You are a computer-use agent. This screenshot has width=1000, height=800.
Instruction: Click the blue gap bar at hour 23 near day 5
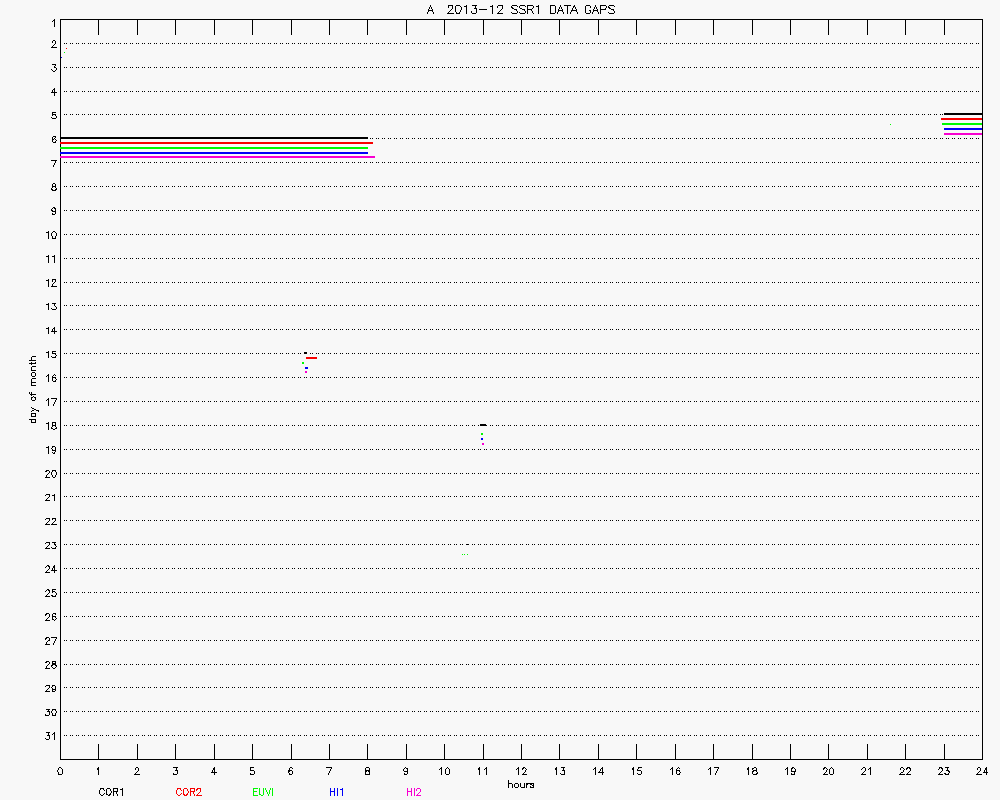click(x=962, y=129)
